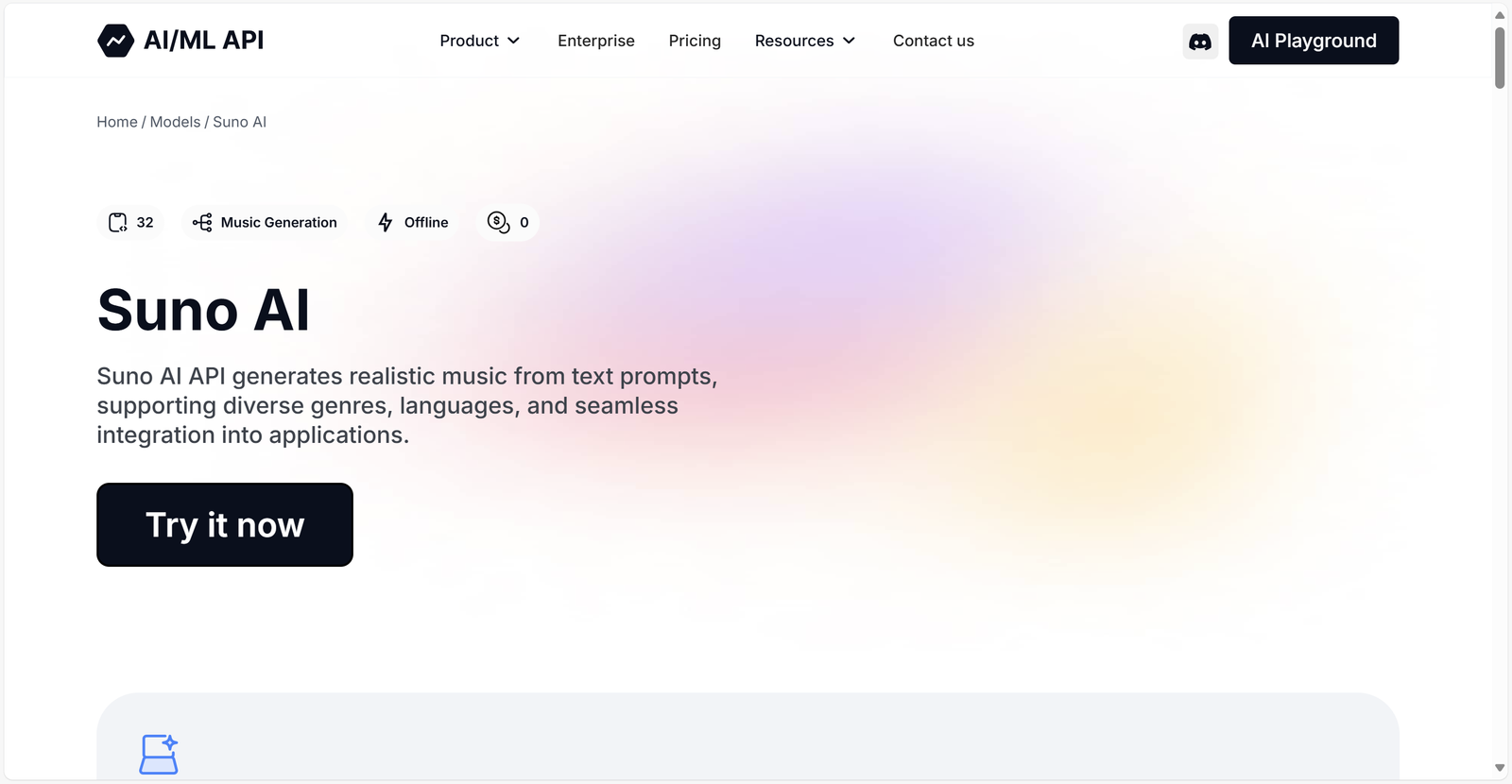
Task: Click the Music Generation tag
Action: (265, 223)
